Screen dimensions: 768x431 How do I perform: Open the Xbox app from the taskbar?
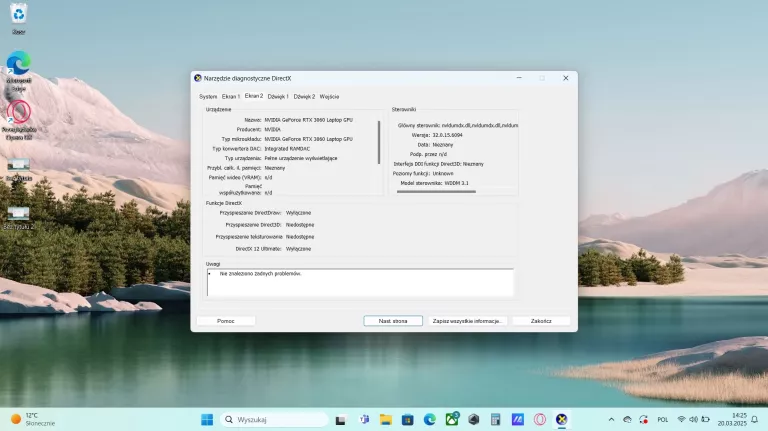(x=452, y=419)
